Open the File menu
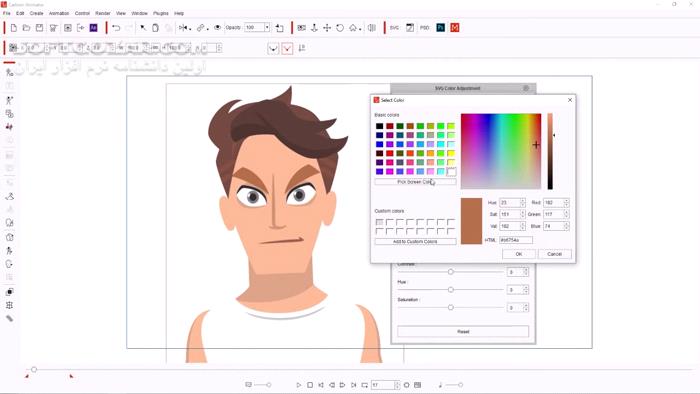 (7, 13)
